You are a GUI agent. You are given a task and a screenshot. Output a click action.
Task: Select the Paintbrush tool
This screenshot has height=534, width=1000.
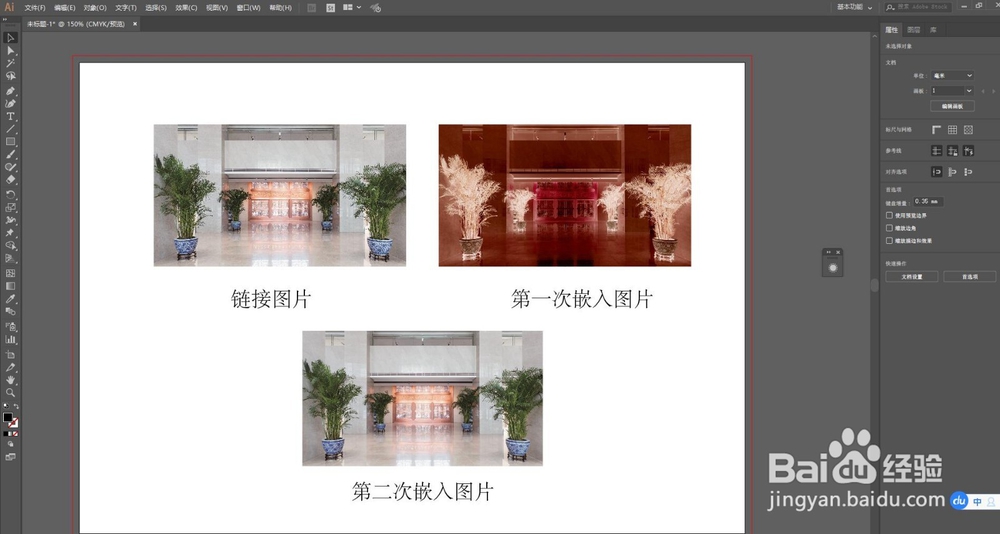(11, 155)
